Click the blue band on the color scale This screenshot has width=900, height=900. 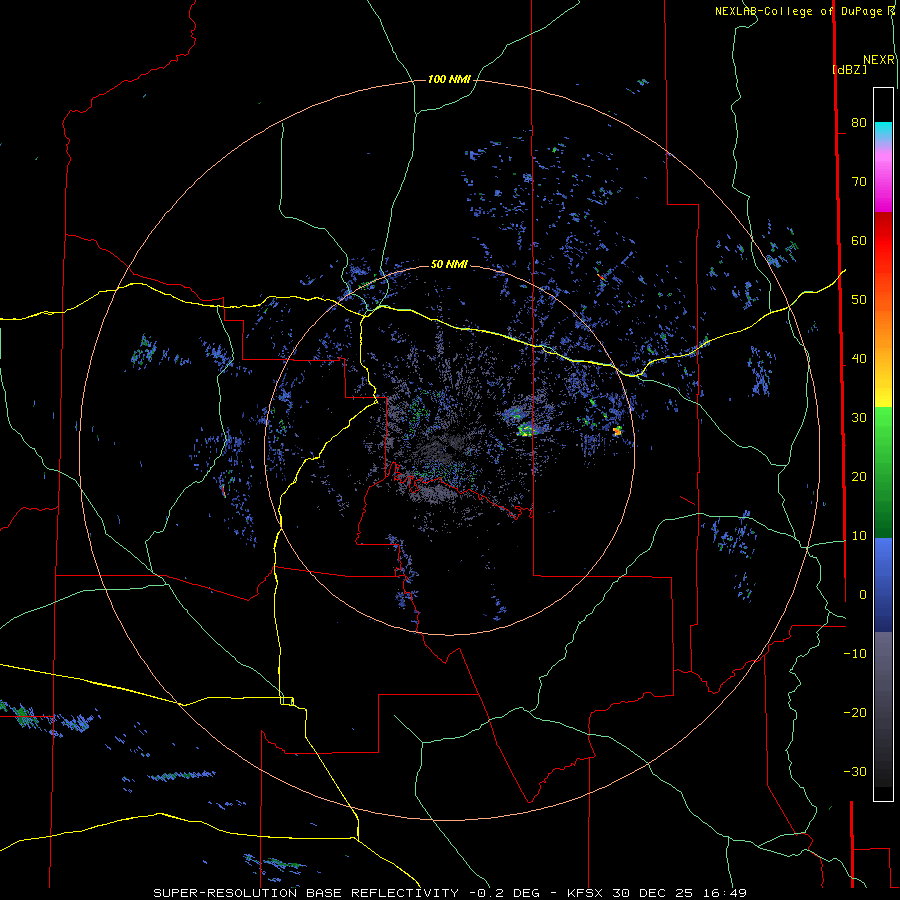click(x=883, y=584)
